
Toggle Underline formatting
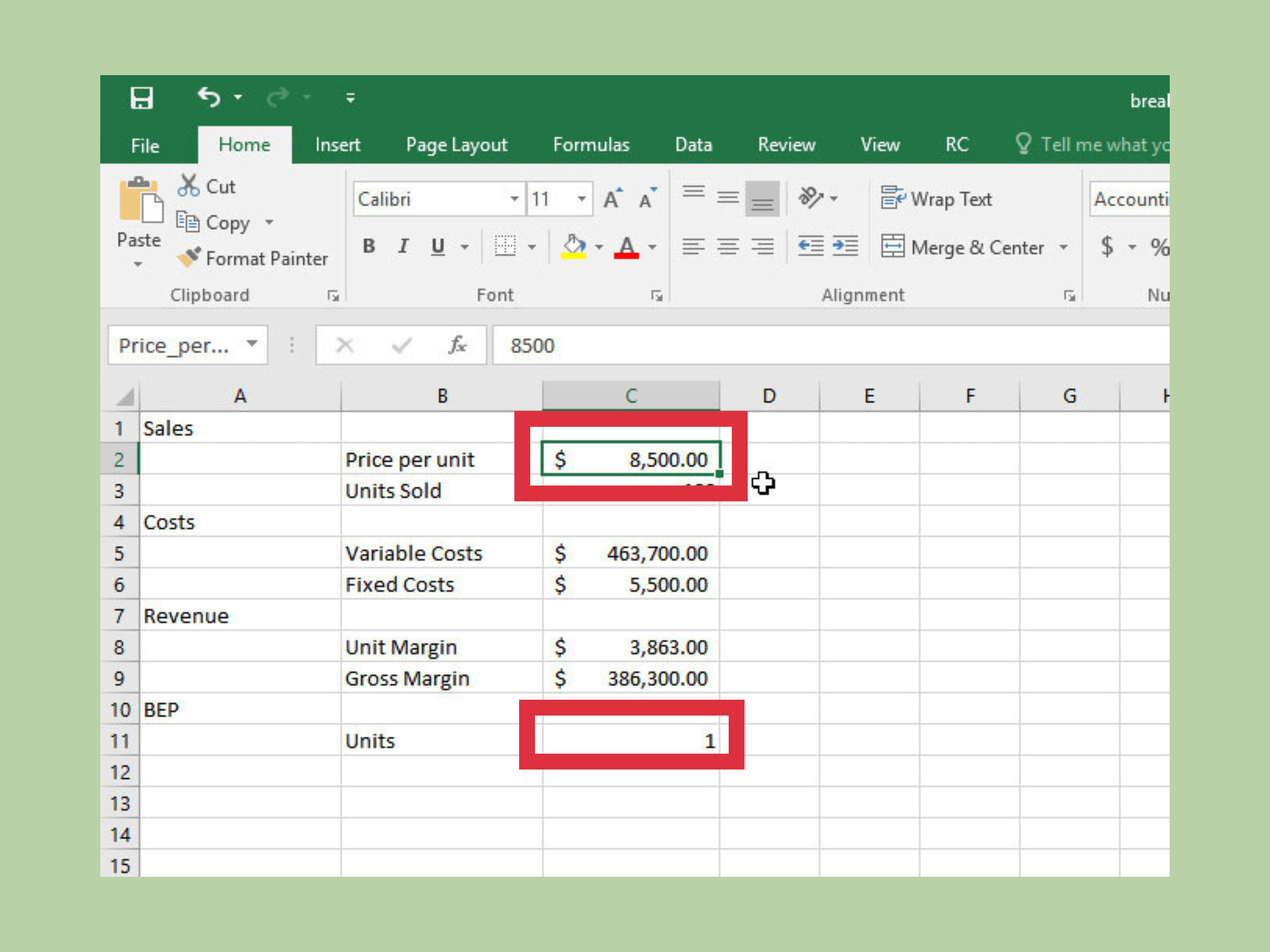click(438, 247)
